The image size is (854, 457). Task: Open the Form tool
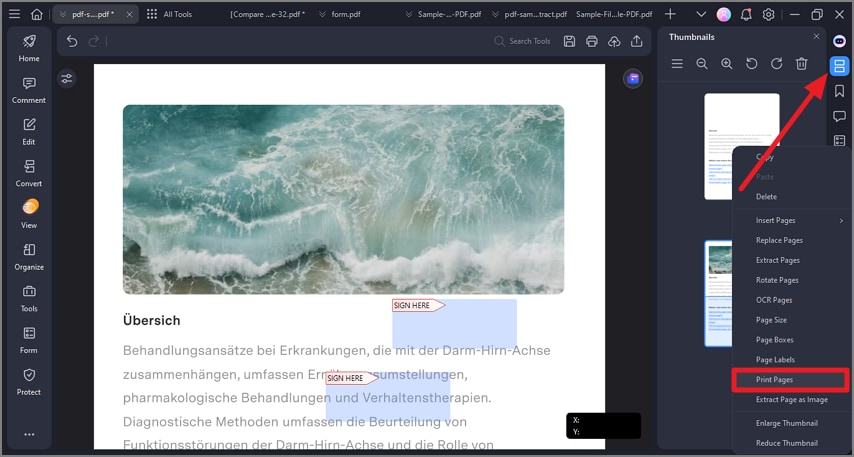coord(29,340)
